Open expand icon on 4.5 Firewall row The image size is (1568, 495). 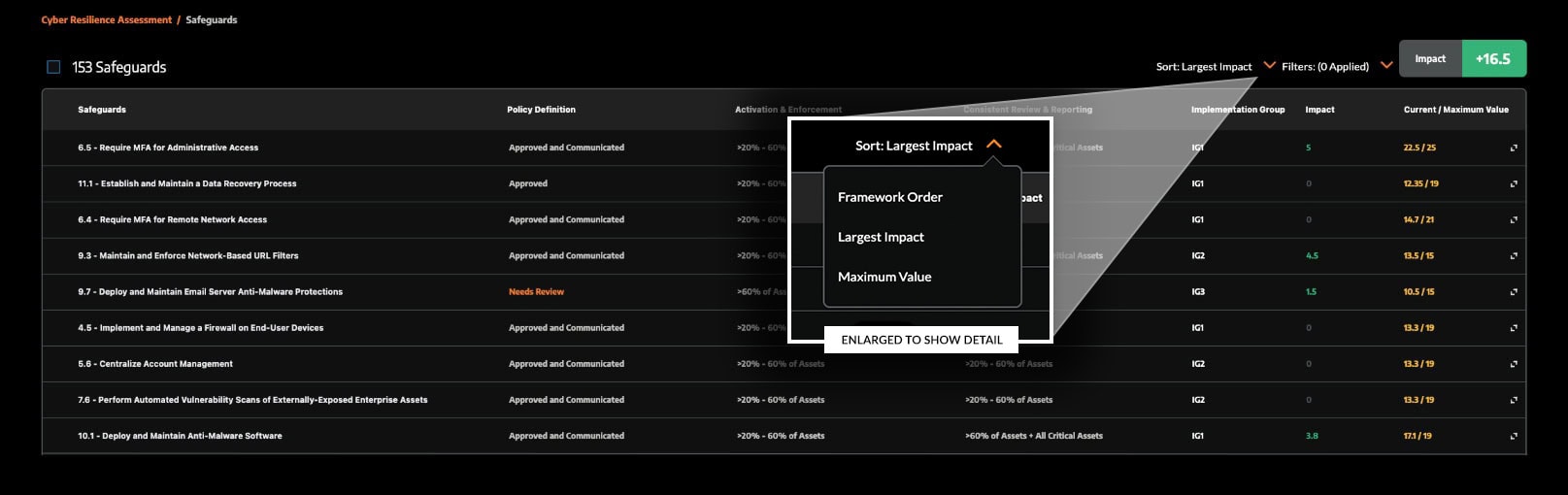coord(1514,328)
